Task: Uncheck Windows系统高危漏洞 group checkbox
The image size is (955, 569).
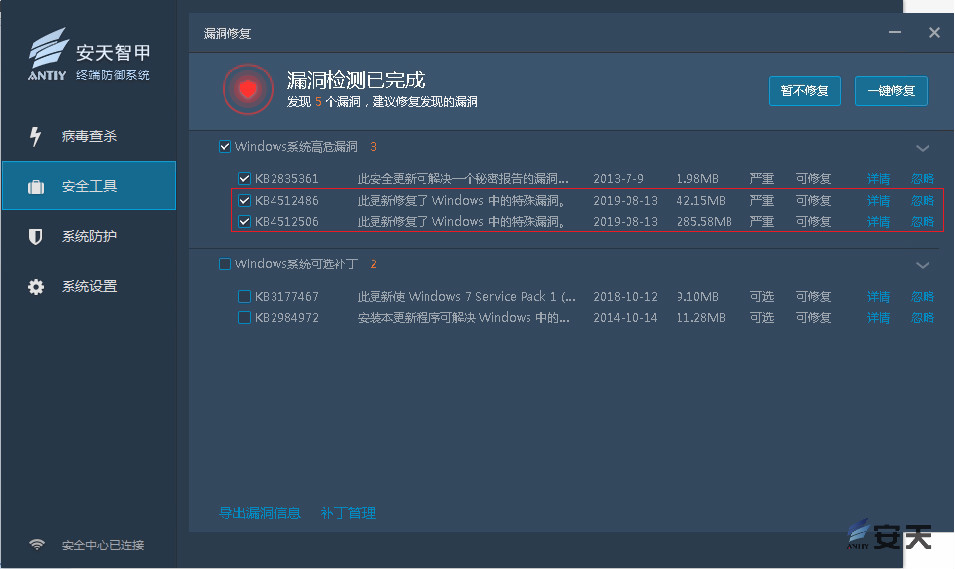Action: 225,146
